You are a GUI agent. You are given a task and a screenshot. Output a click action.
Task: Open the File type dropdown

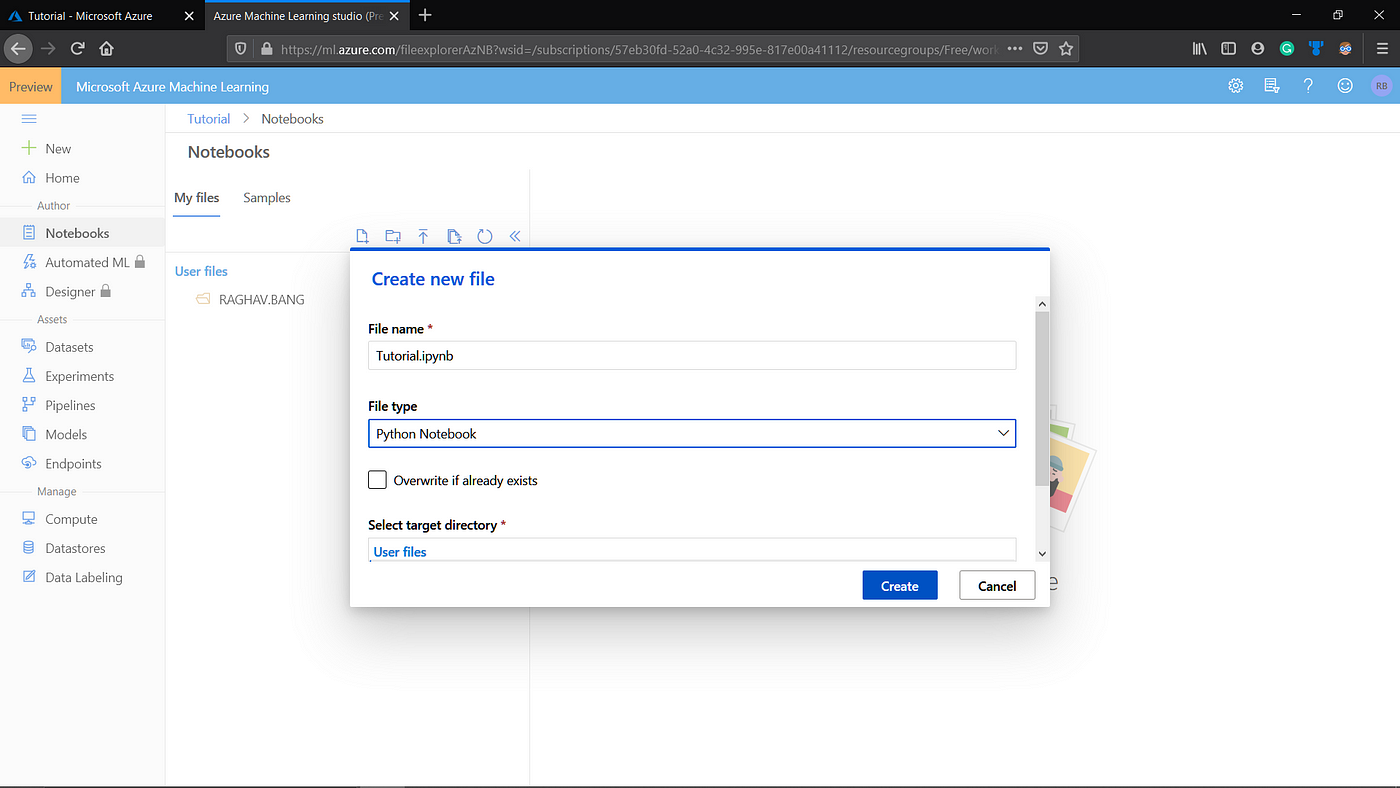pos(692,433)
